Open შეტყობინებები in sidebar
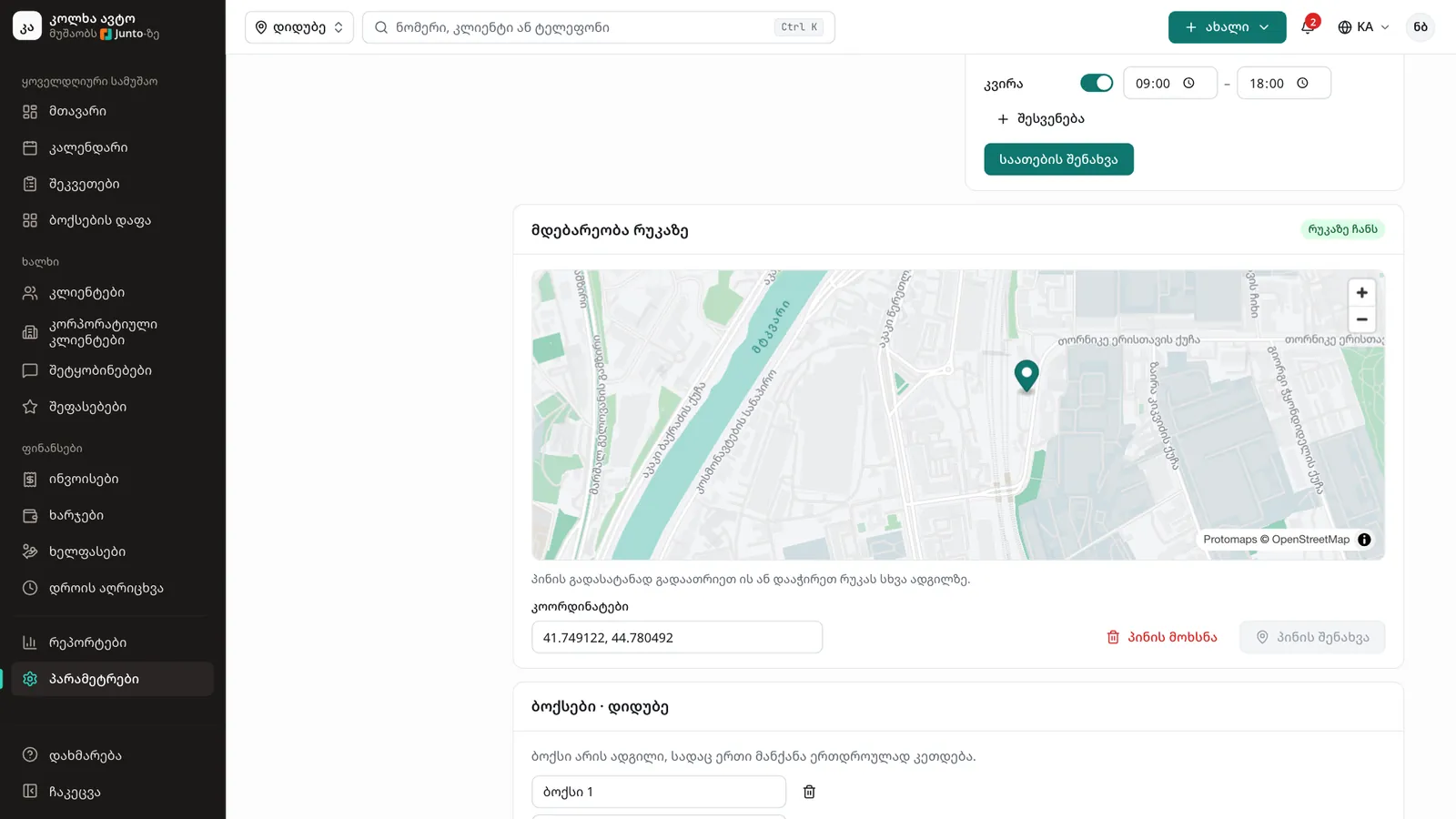Screen dimensions: 1456x819 pos(113,370)
